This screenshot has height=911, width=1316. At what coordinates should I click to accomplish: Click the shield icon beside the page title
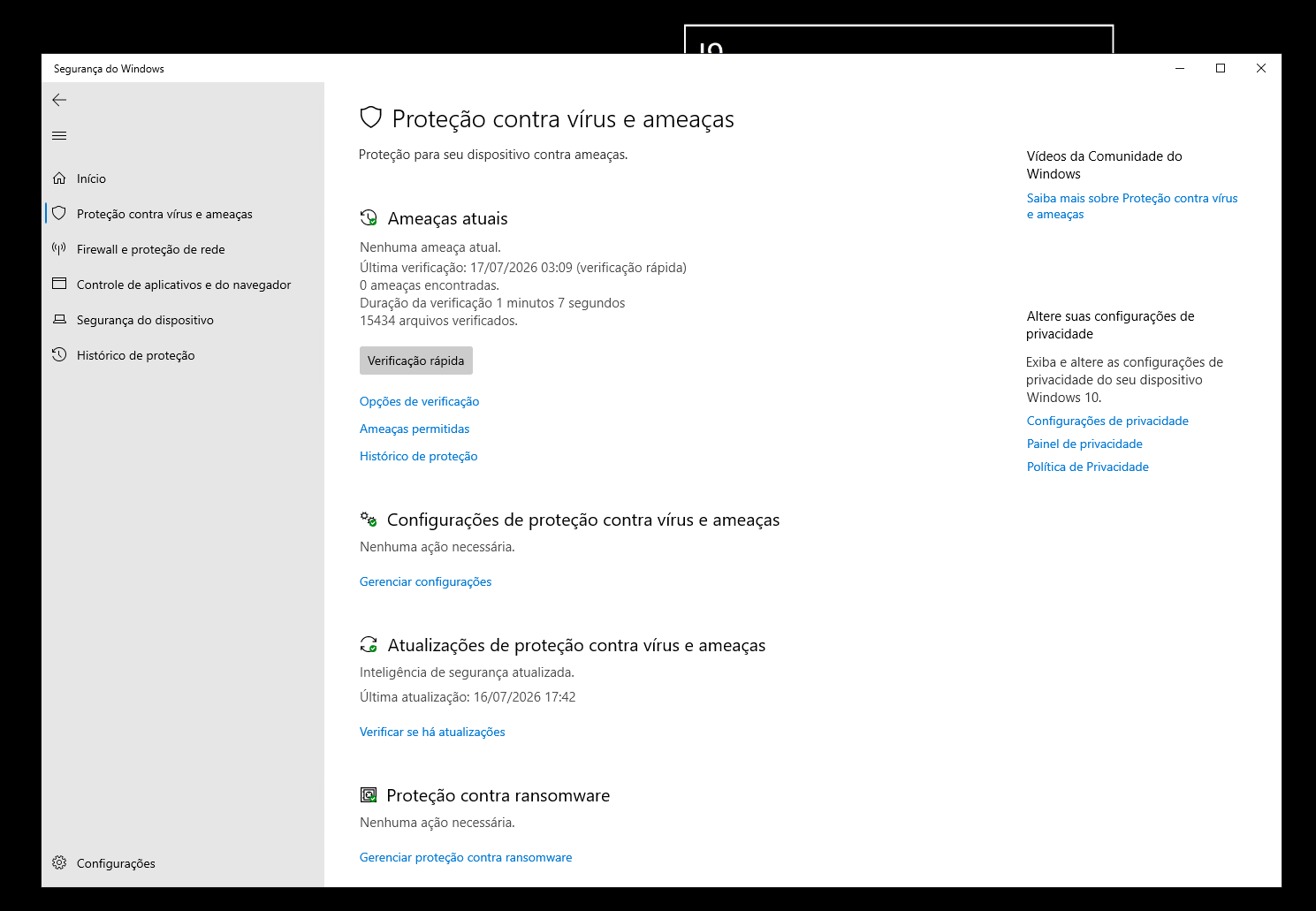[371, 118]
